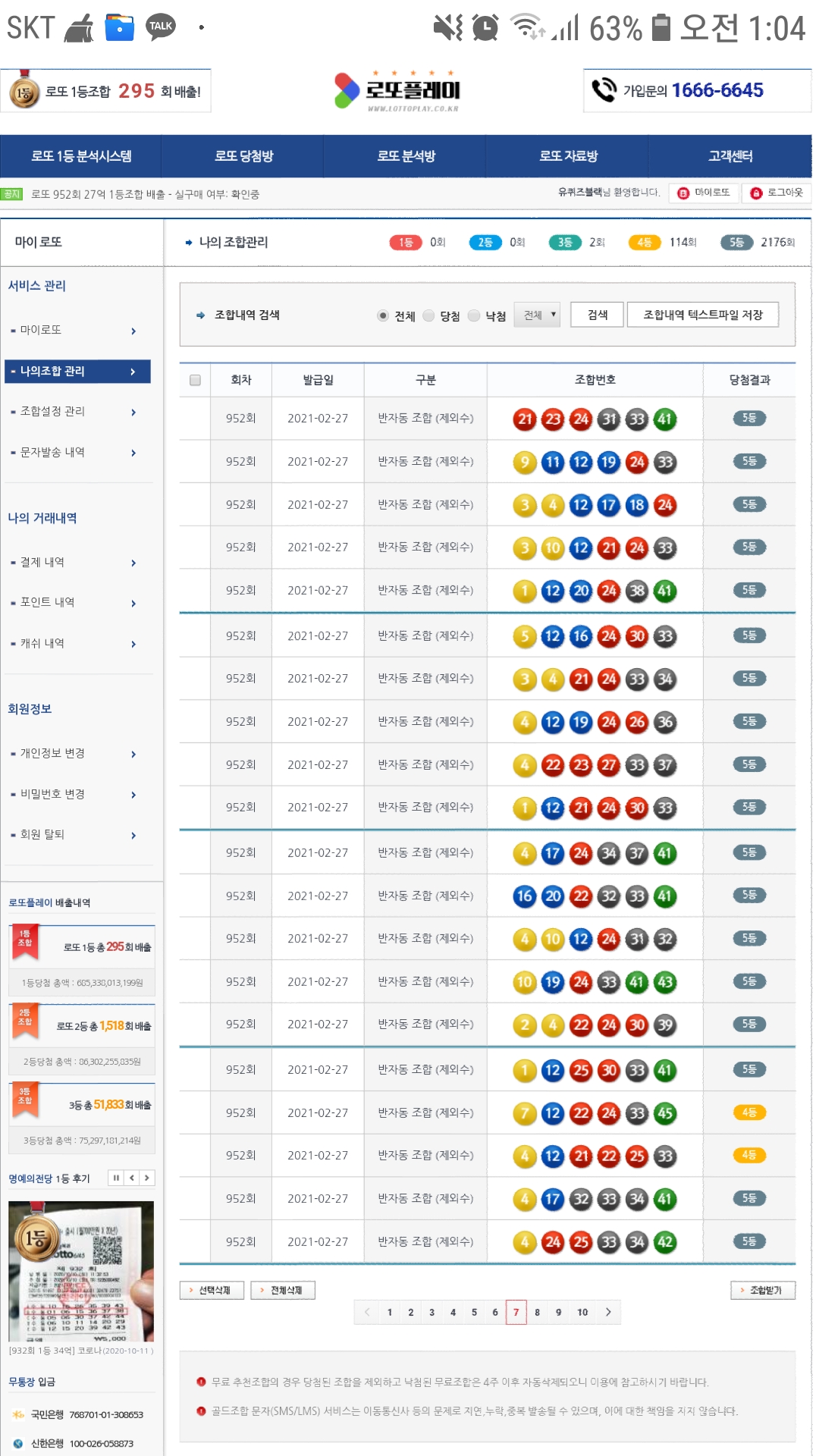Tap the phone icon beside 가입문의
The image size is (819, 1456).
(604, 90)
